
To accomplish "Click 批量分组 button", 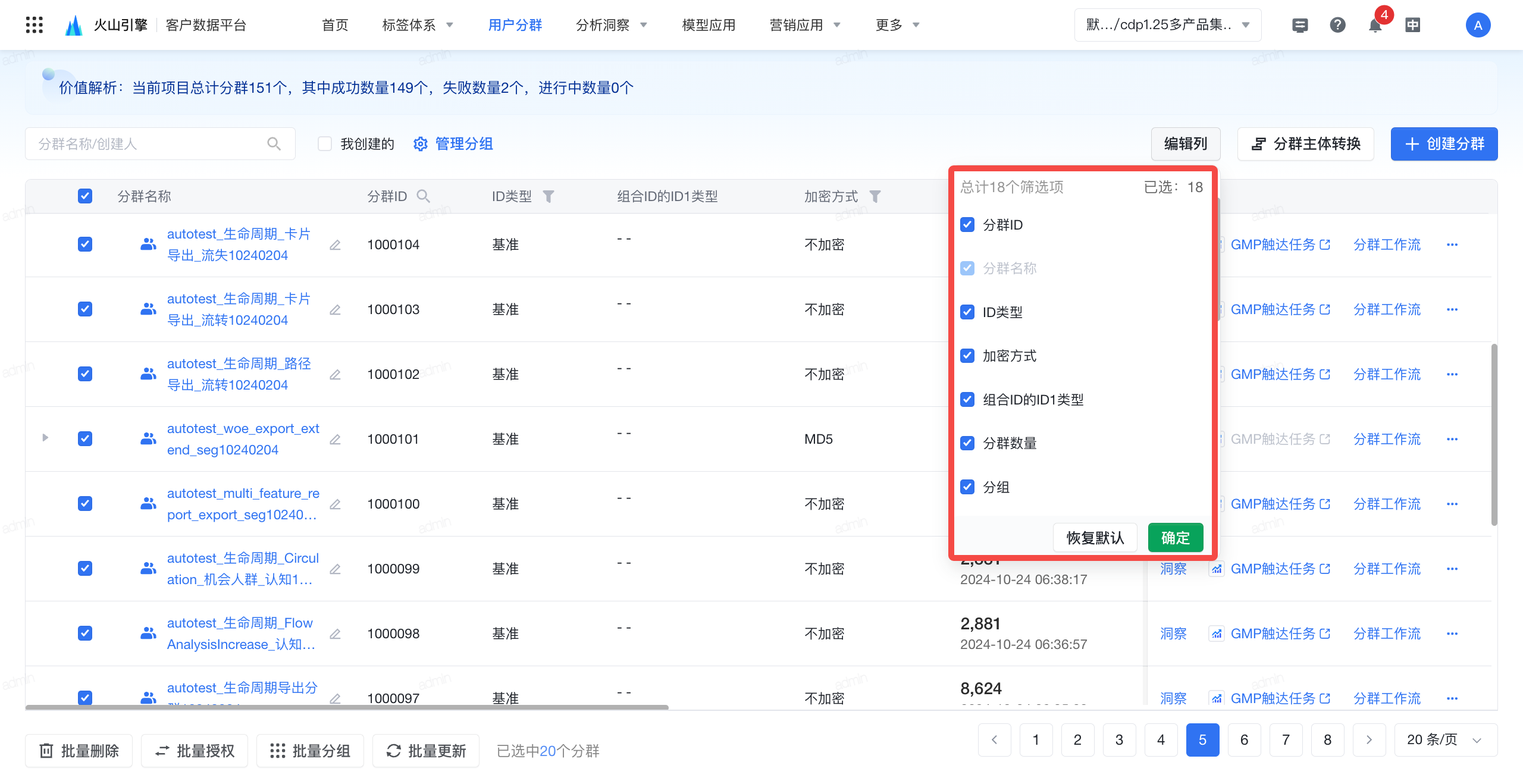I will tap(310, 751).
